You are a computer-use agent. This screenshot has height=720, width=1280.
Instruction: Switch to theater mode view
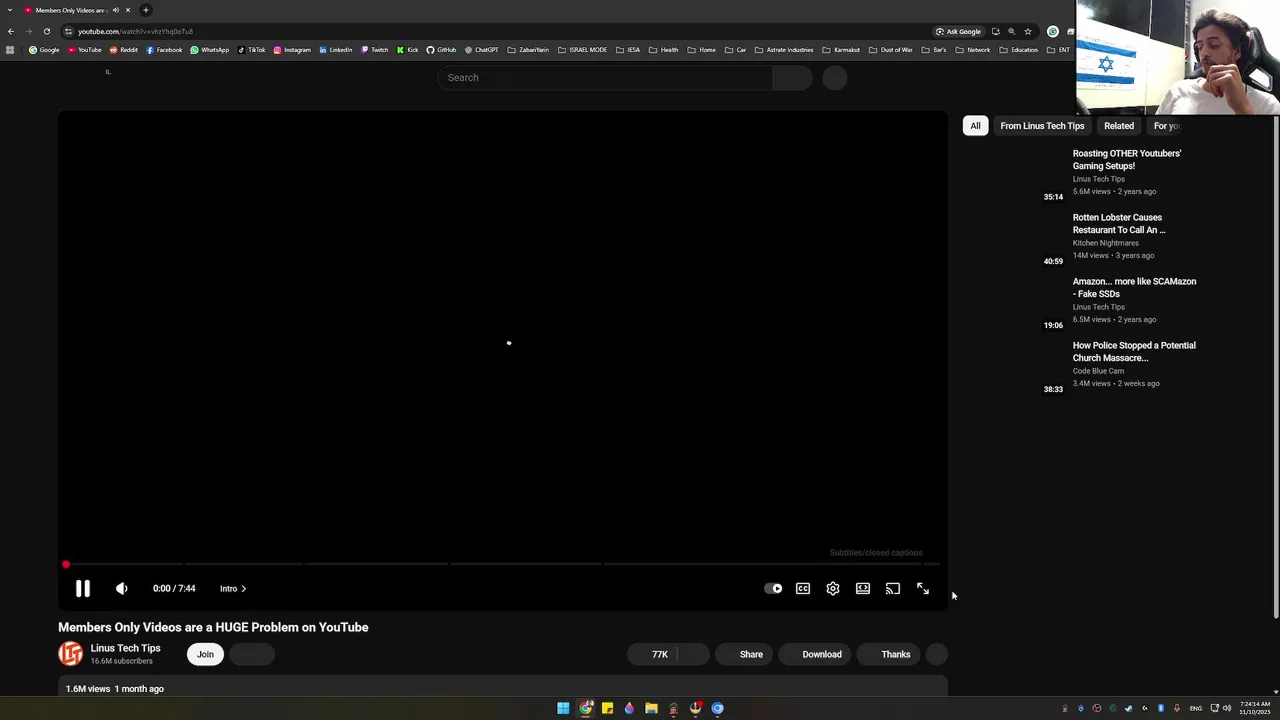point(863,589)
